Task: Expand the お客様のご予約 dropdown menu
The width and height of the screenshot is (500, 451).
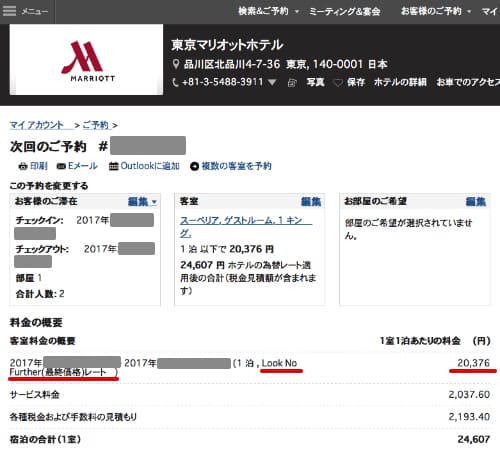Action: pyautogui.click(x=436, y=11)
